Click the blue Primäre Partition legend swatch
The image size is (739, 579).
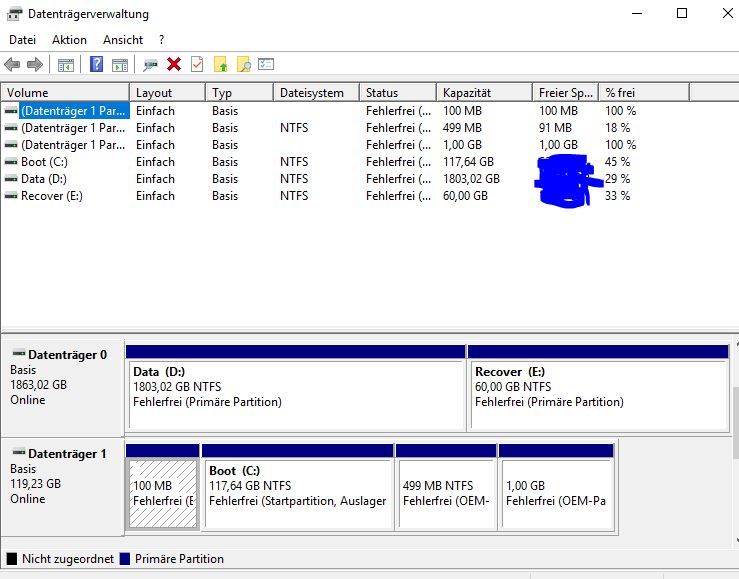click(x=126, y=559)
